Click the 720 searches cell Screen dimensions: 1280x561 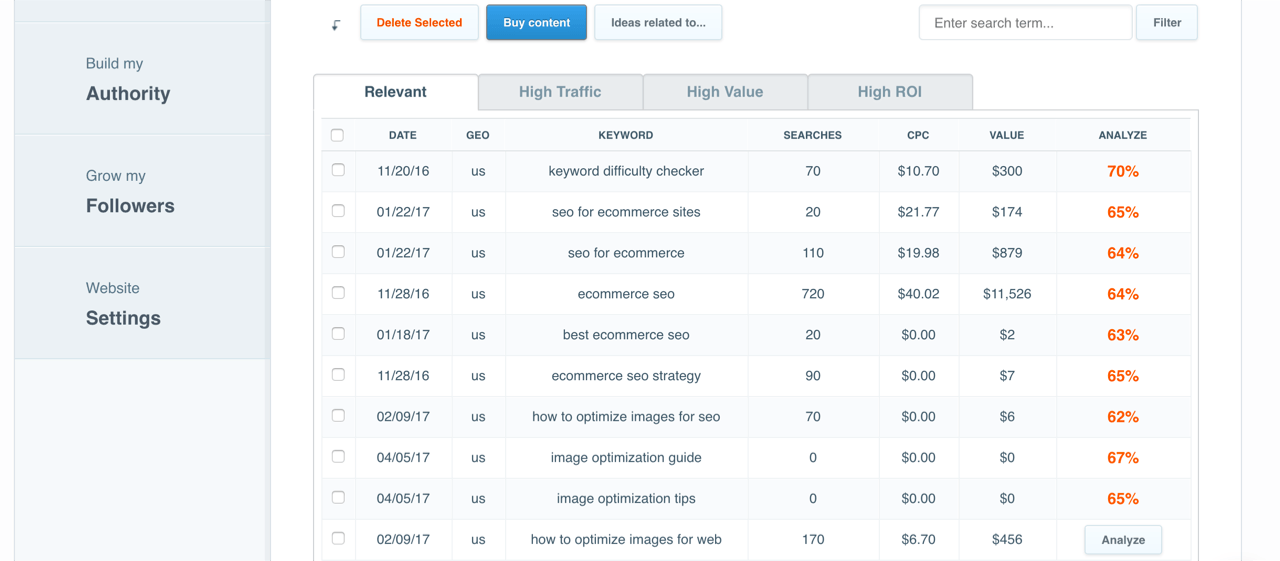point(813,294)
